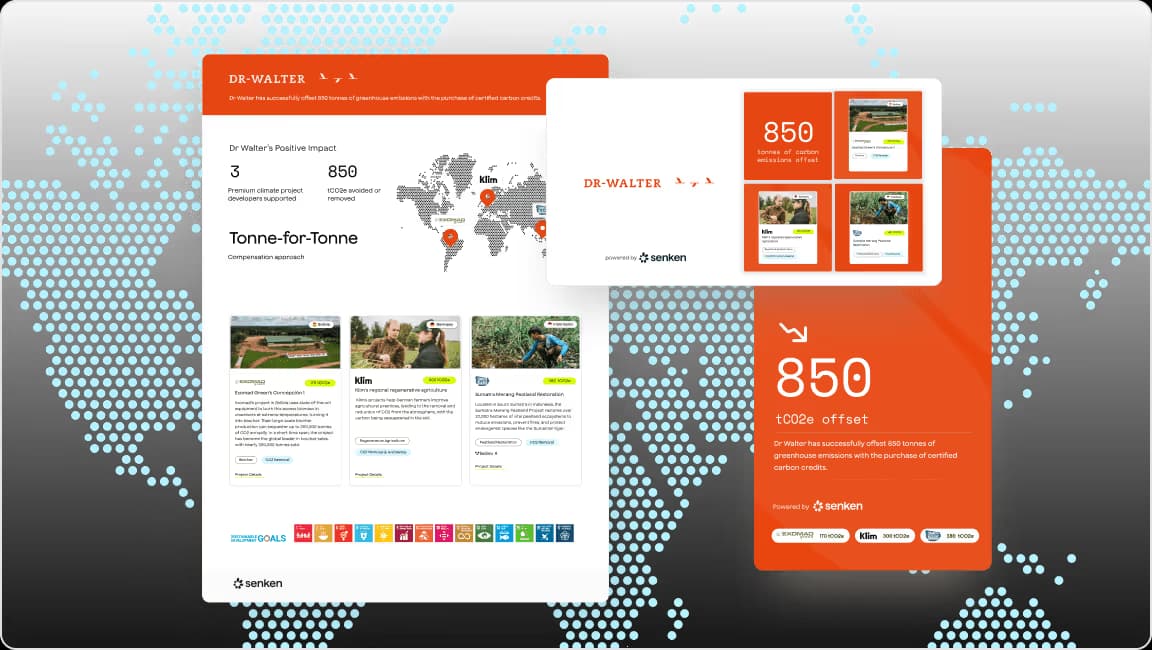
Task: Click the 850 tonnes tile on share card
Action: tap(788, 135)
